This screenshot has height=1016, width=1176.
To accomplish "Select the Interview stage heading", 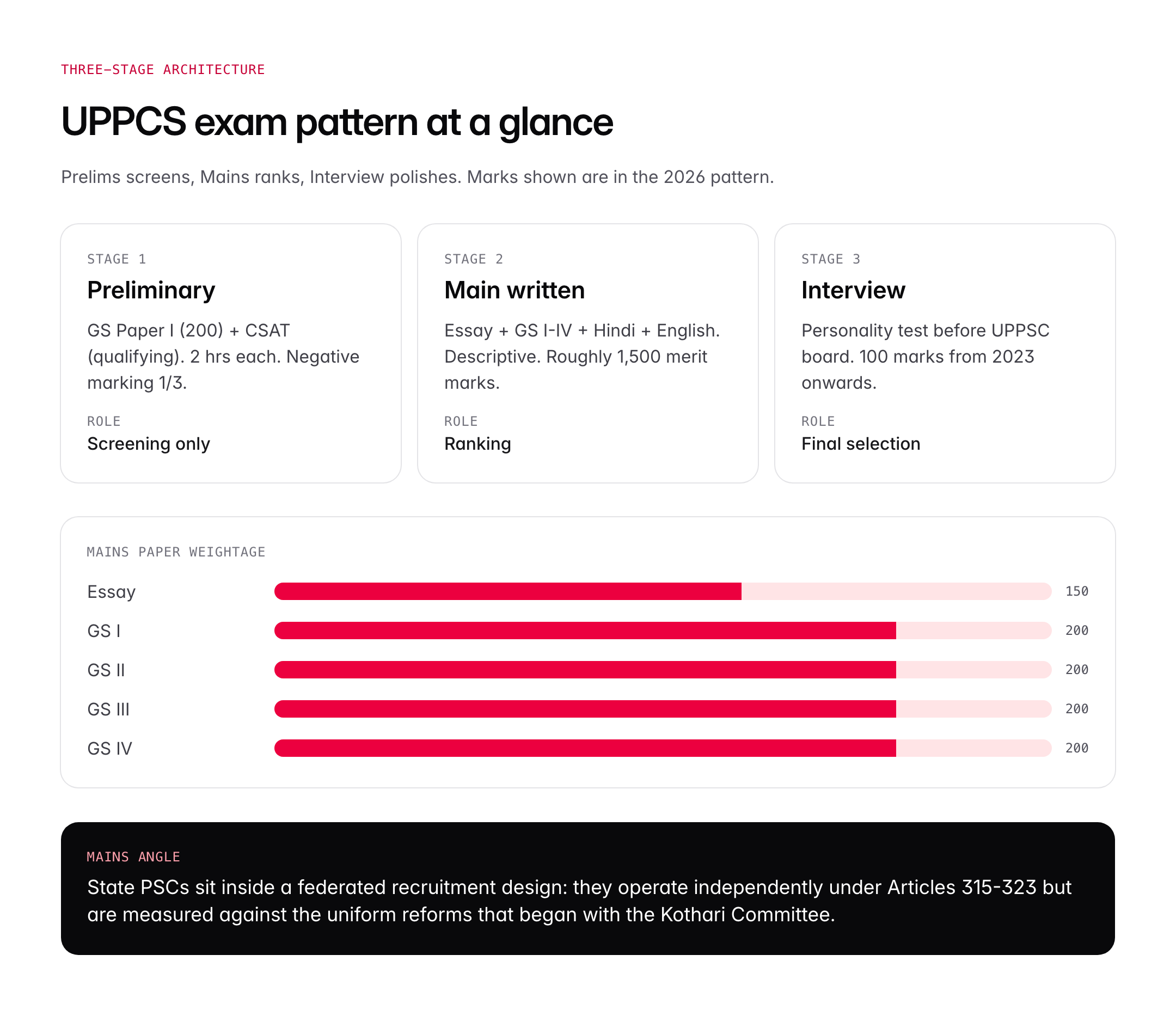I will pyautogui.click(x=853, y=290).
